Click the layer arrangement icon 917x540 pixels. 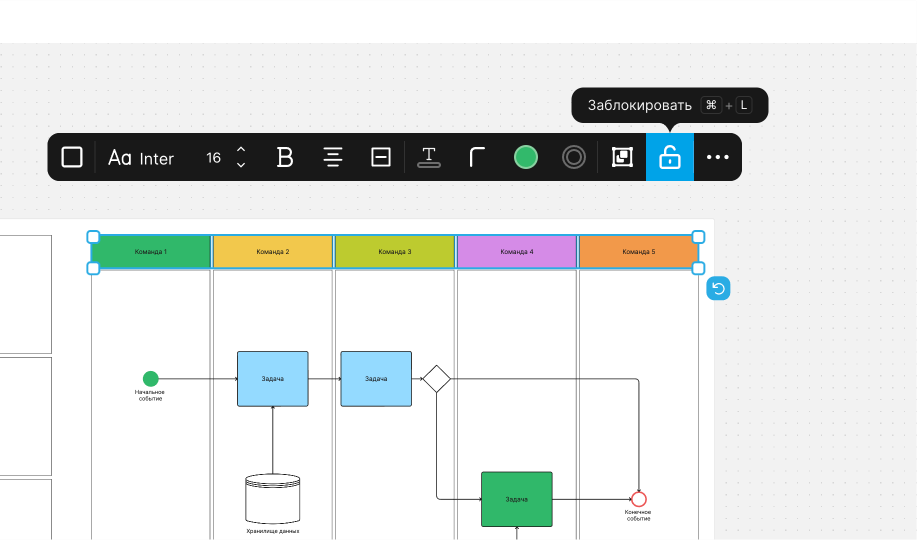point(622,157)
